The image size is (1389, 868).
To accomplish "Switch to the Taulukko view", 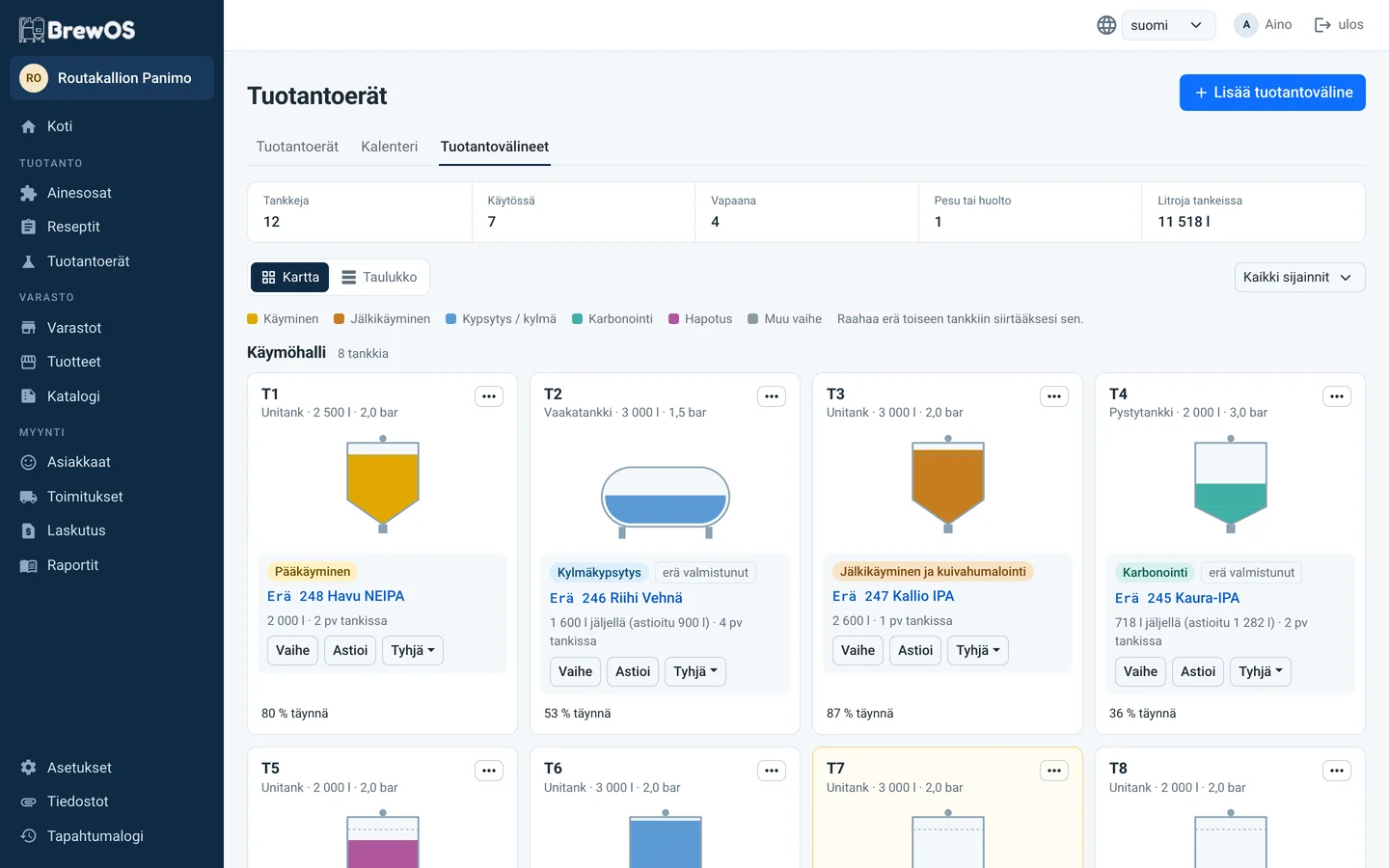I will (379, 277).
